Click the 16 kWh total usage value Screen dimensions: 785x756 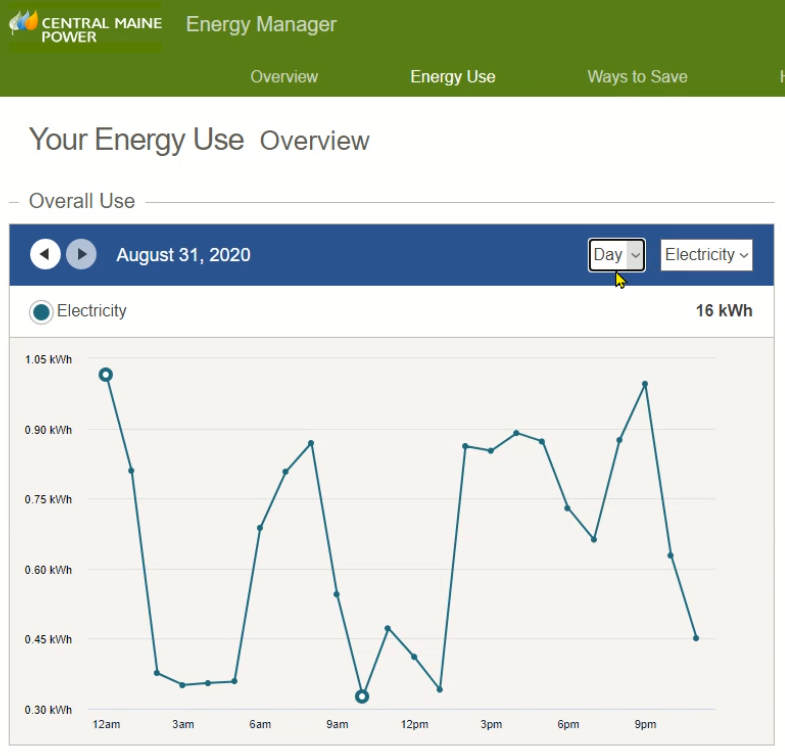click(723, 311)
